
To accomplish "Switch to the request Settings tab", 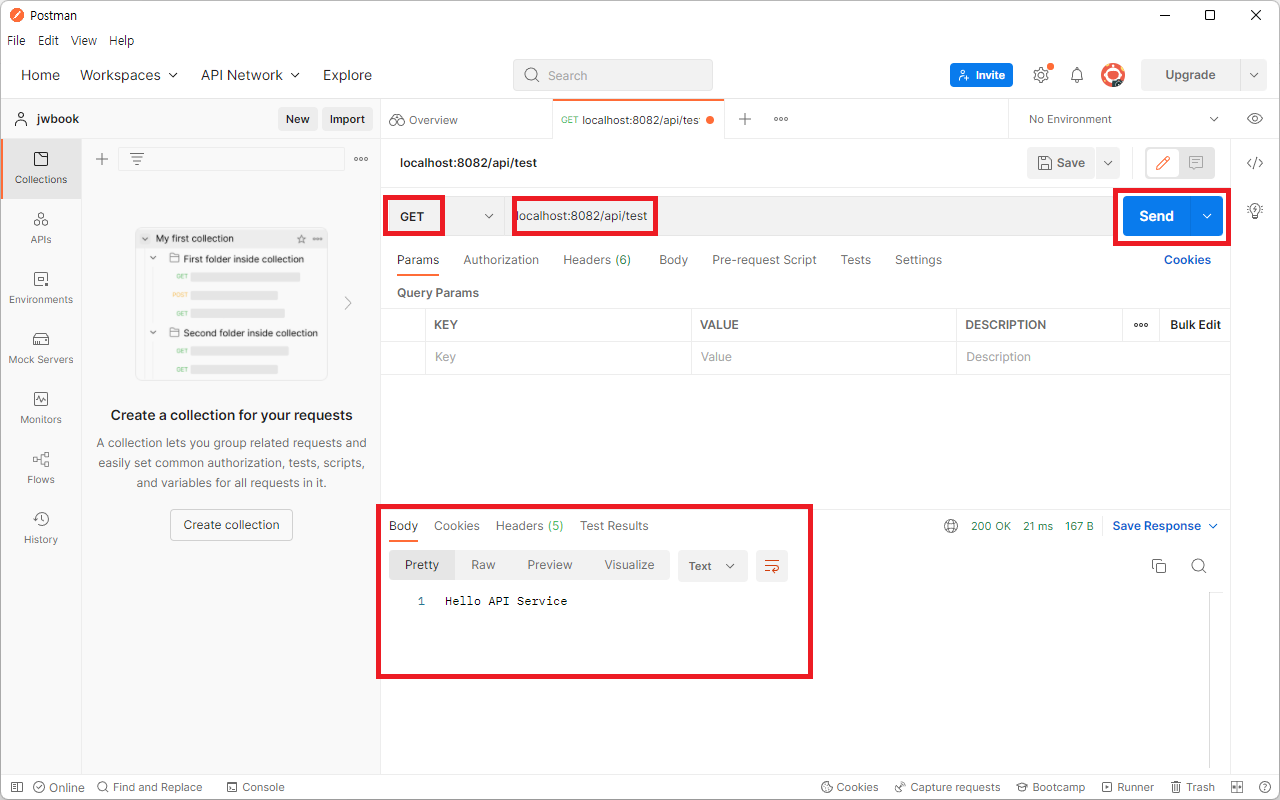I will tap(918, 260).
